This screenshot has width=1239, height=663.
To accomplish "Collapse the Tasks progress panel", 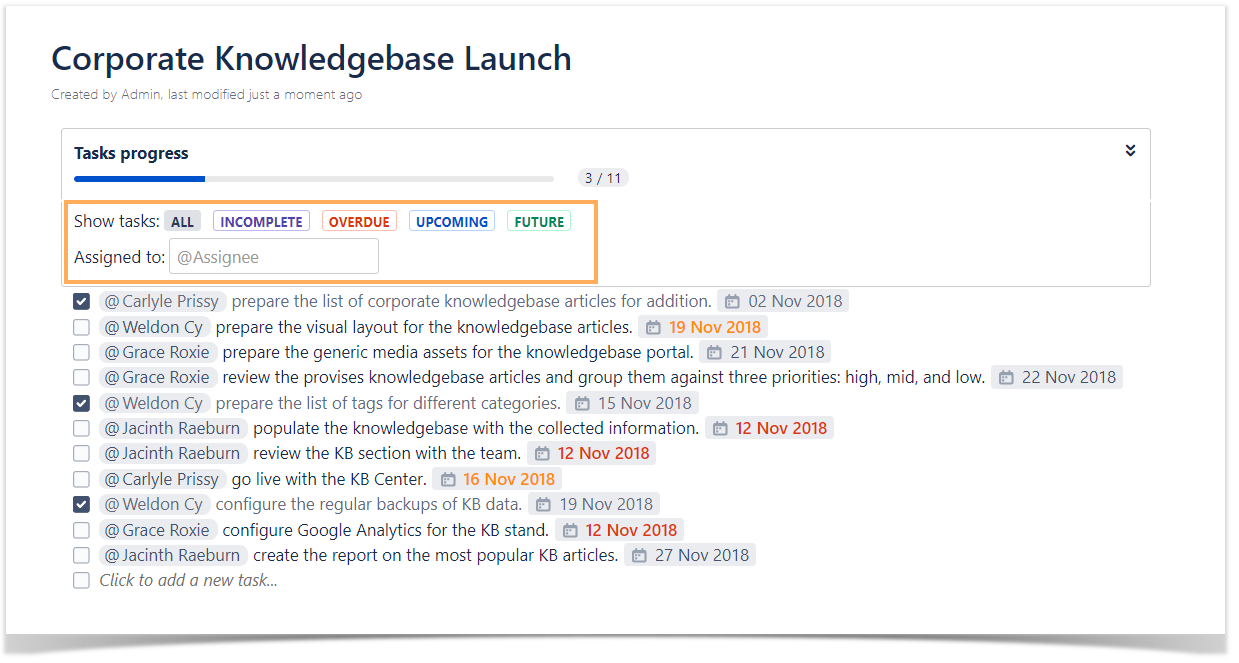I will [x=1130, y=150].
